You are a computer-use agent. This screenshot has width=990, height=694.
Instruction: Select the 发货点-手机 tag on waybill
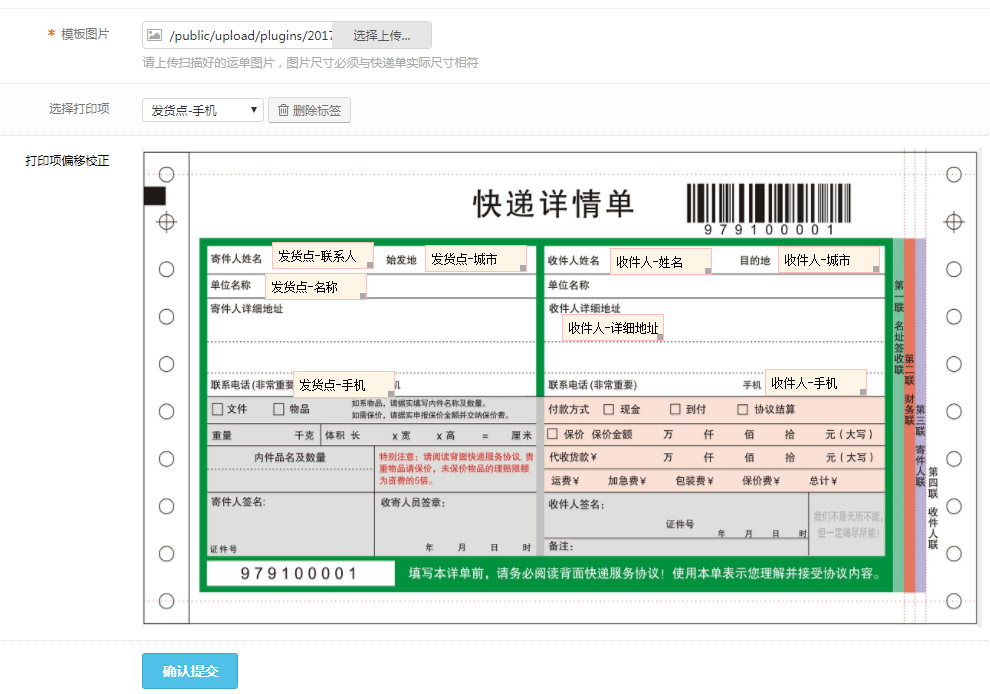tap(344, 385)
